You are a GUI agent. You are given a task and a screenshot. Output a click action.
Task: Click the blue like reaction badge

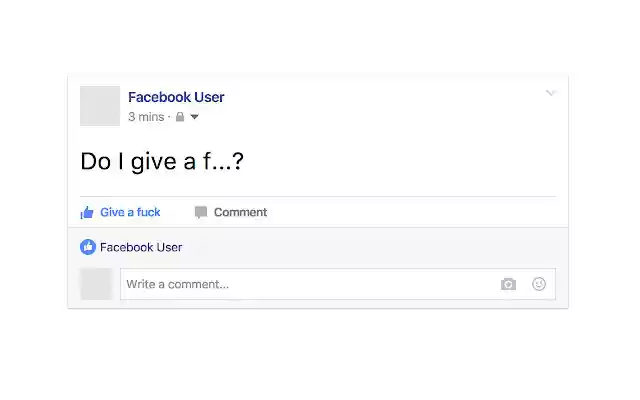[88, 247]
